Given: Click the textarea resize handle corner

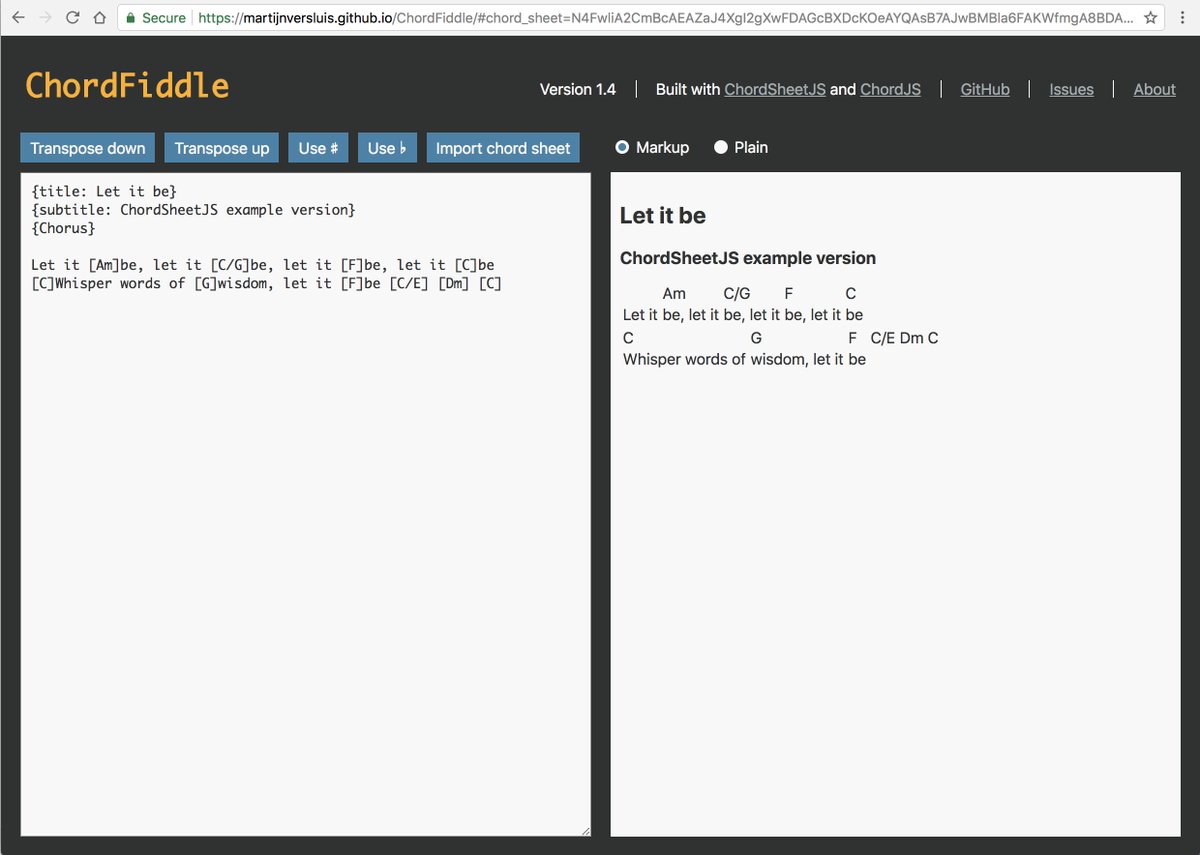Looking at the screenshot, I should [x=585, y=830].
